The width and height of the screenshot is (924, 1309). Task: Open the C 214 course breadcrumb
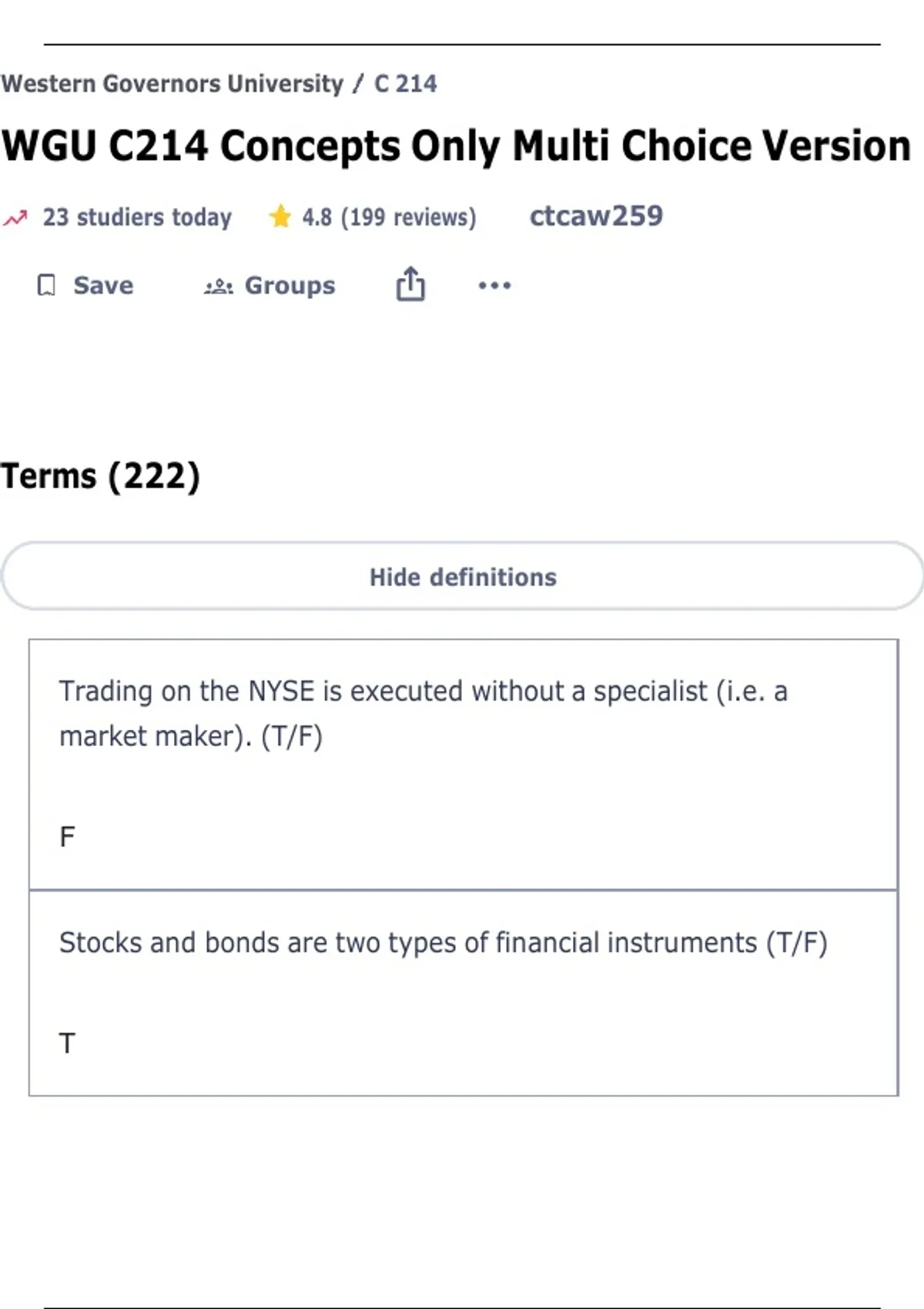click(406, 83)
